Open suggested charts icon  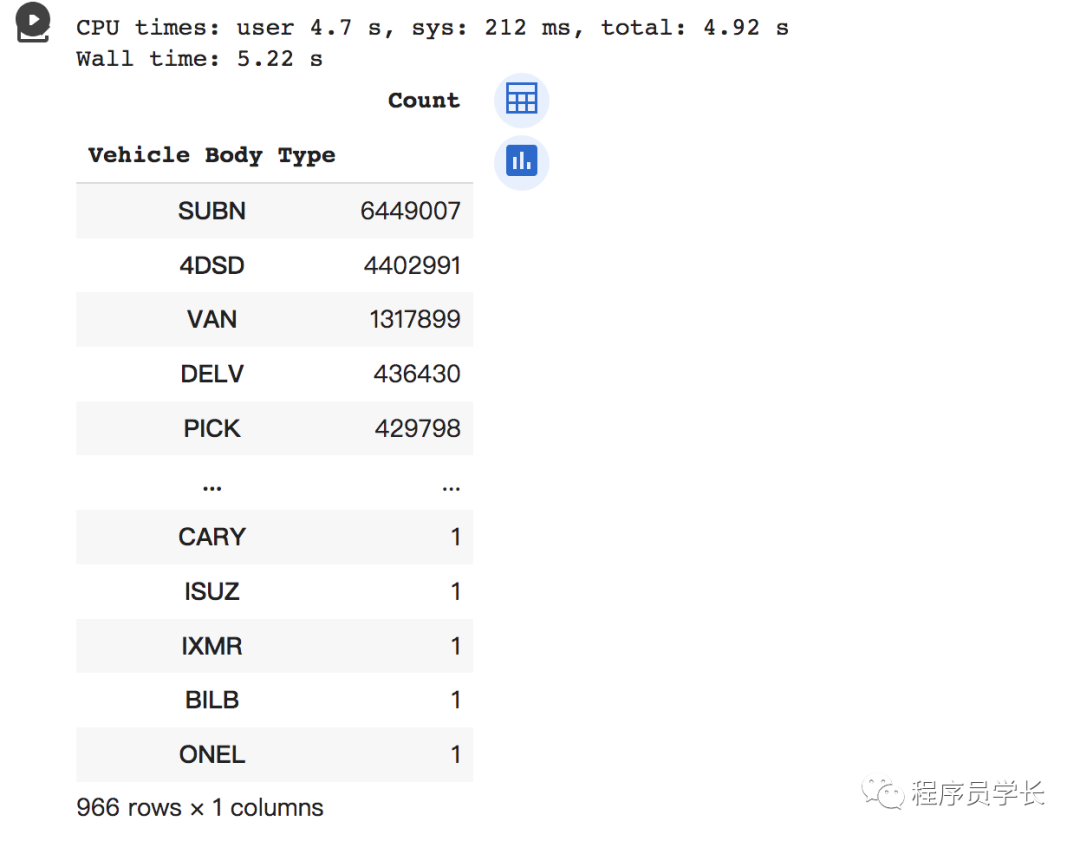click(x=521, y=162)
